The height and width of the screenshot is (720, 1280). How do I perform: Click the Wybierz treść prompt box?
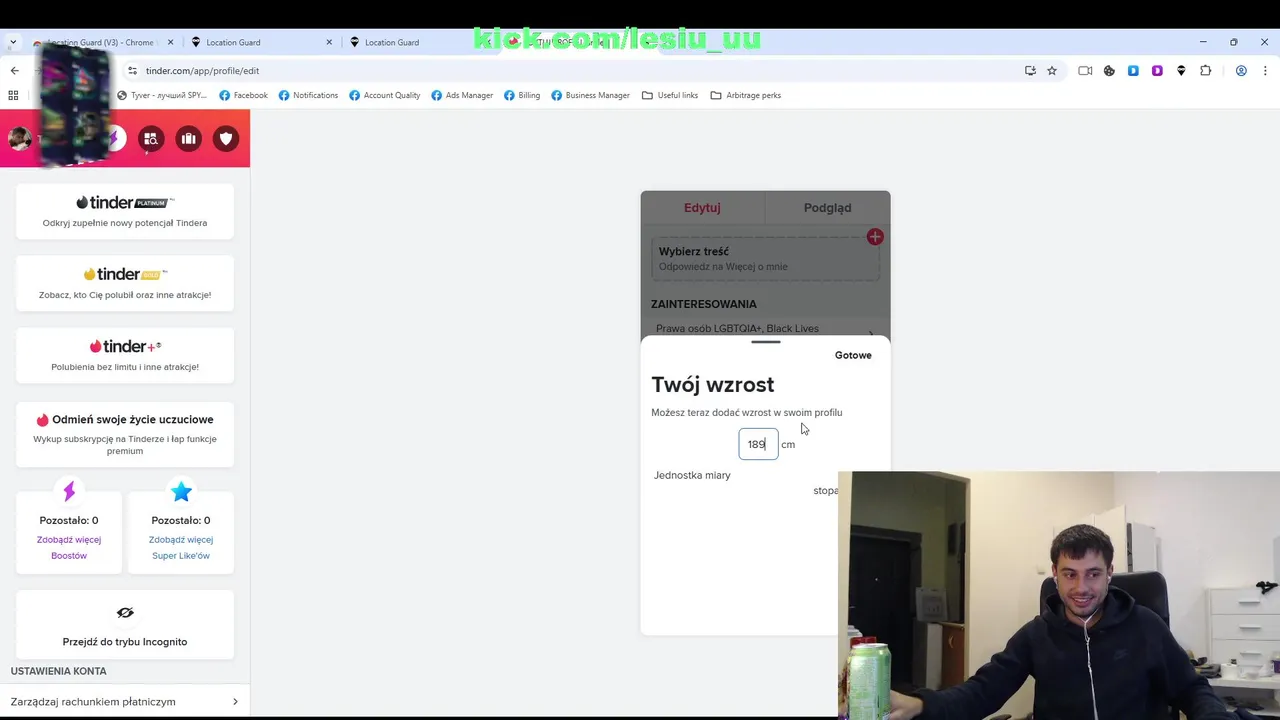pyautogui.click(x=765, y=258)
